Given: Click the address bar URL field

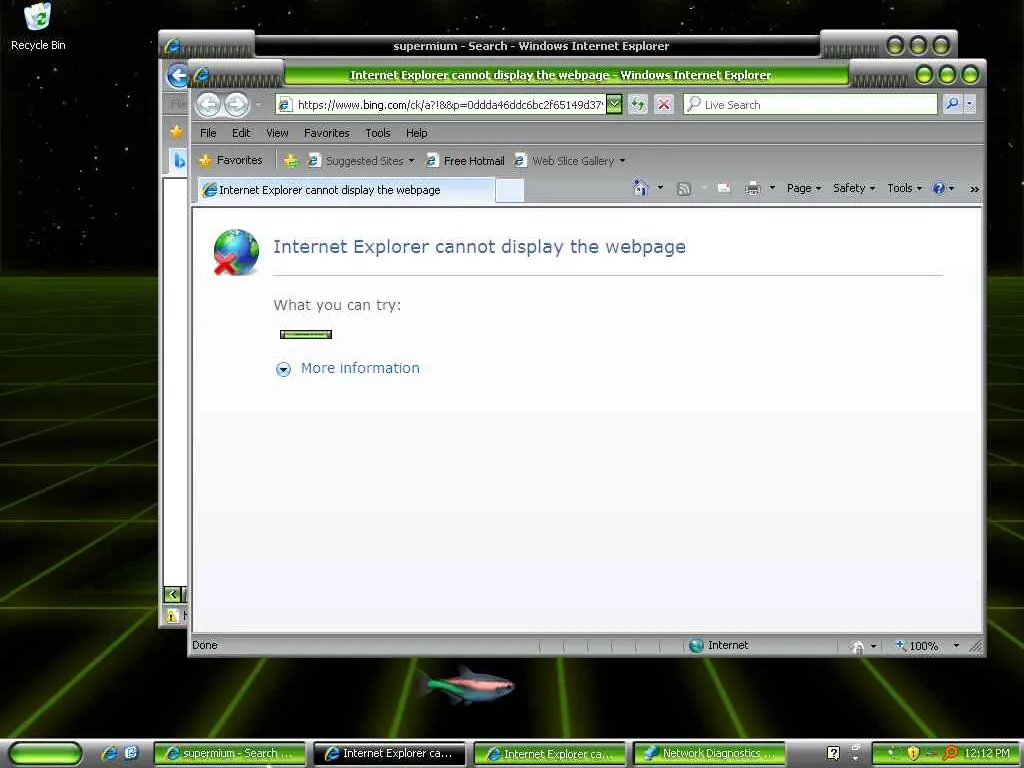Looking at the screenshot, I should point(450,104).
